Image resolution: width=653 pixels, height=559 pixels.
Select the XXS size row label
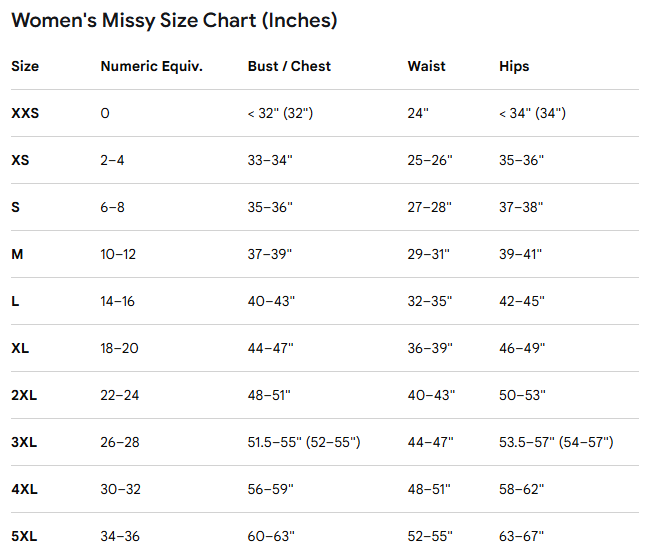point(25,113)
